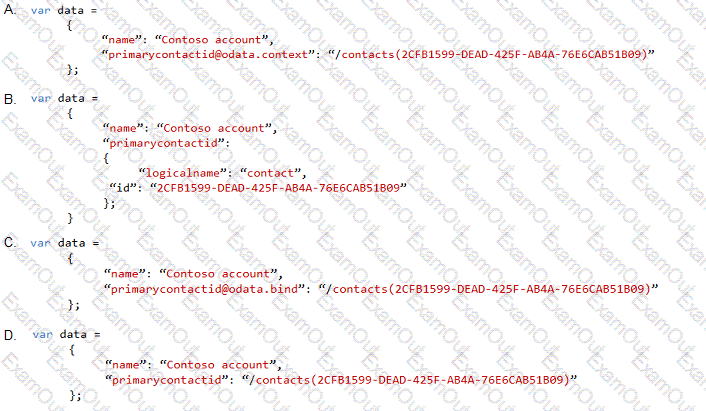Select answer option C label

(x=10, y=243)
